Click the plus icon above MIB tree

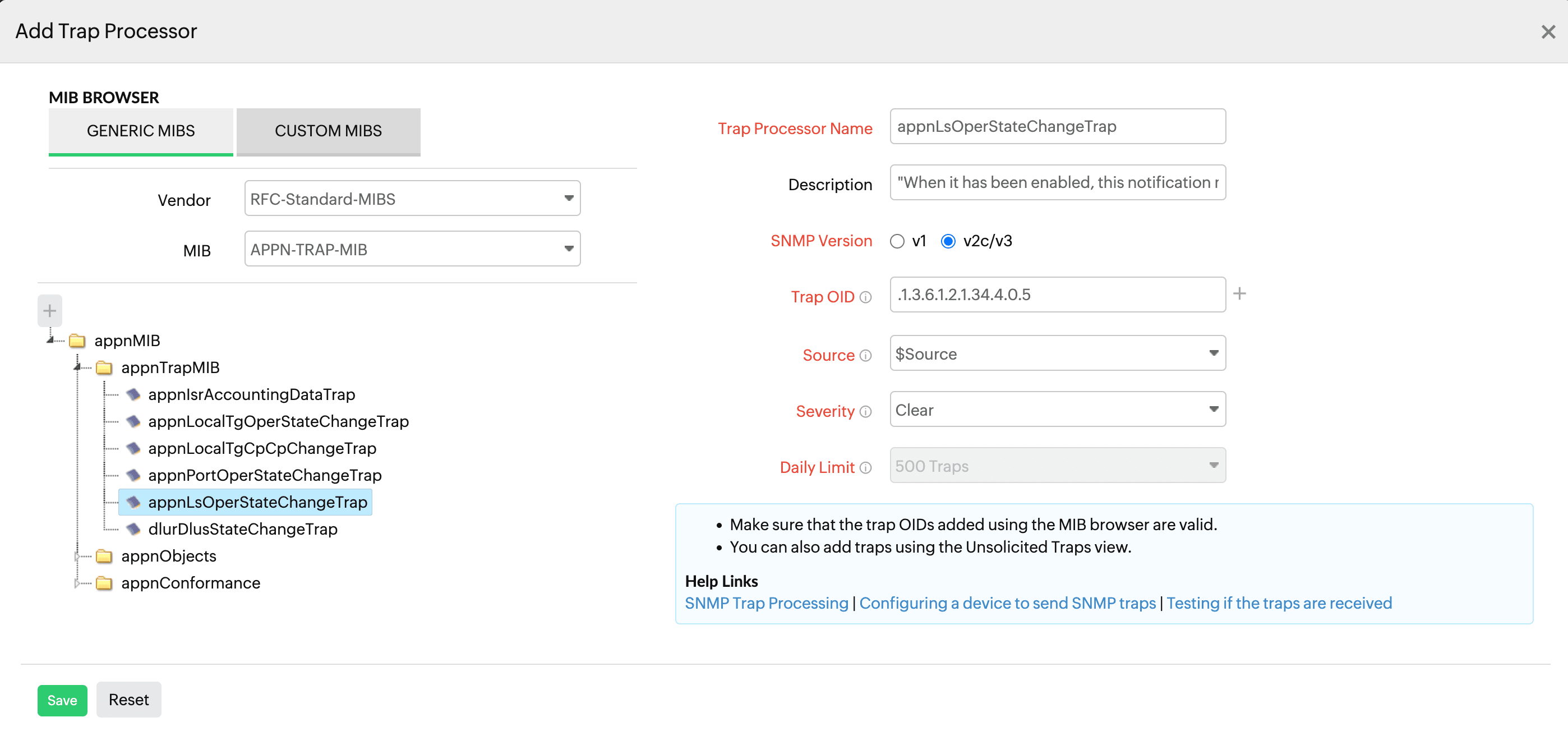click(49, 311)
